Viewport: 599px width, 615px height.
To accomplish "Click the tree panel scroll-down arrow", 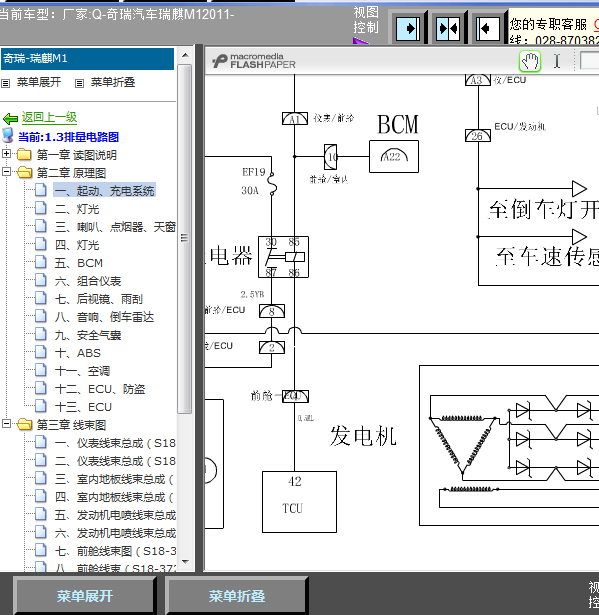I will [x=185, y=563].
